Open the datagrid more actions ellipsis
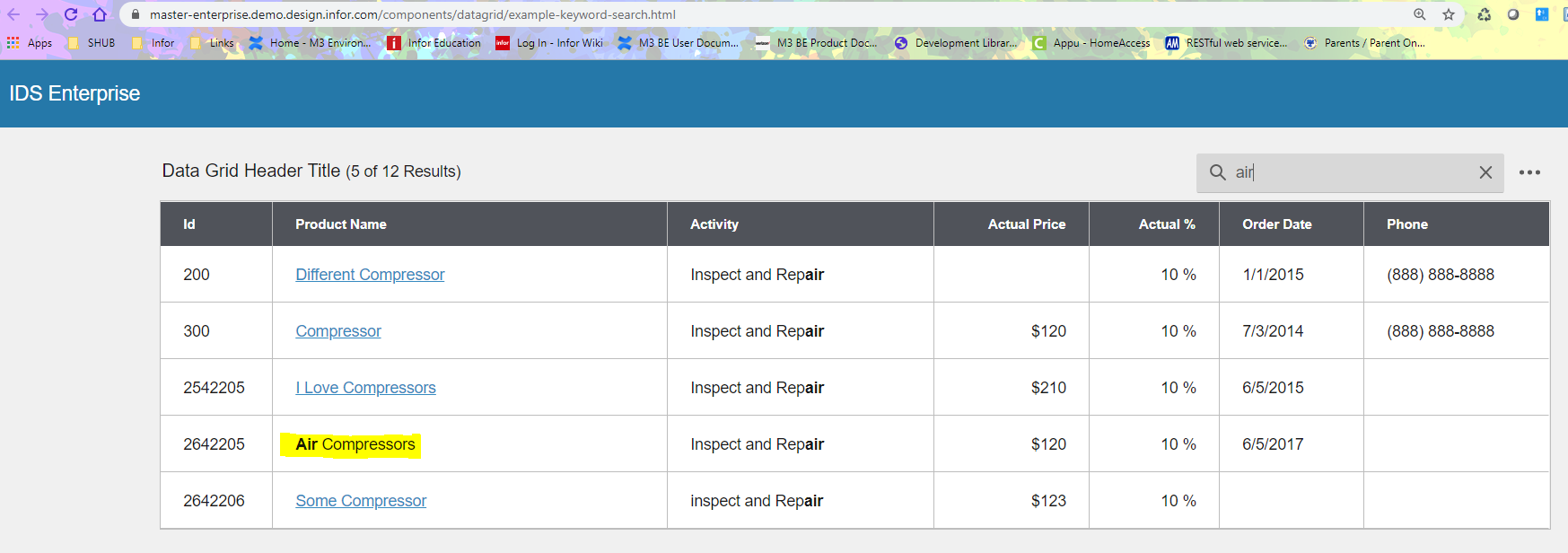Viewport: 1568px width, 553px height. 1529,172
